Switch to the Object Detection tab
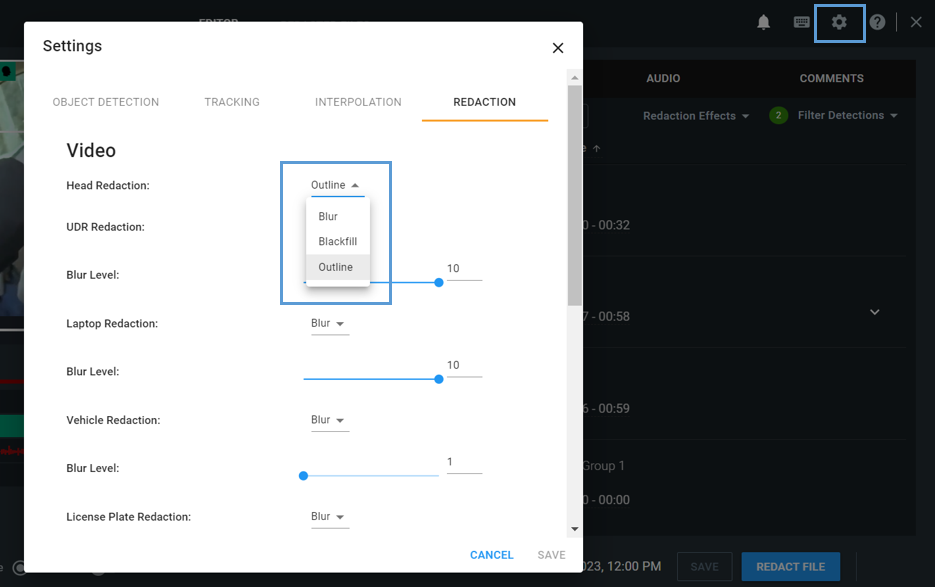 coord(106,102)
